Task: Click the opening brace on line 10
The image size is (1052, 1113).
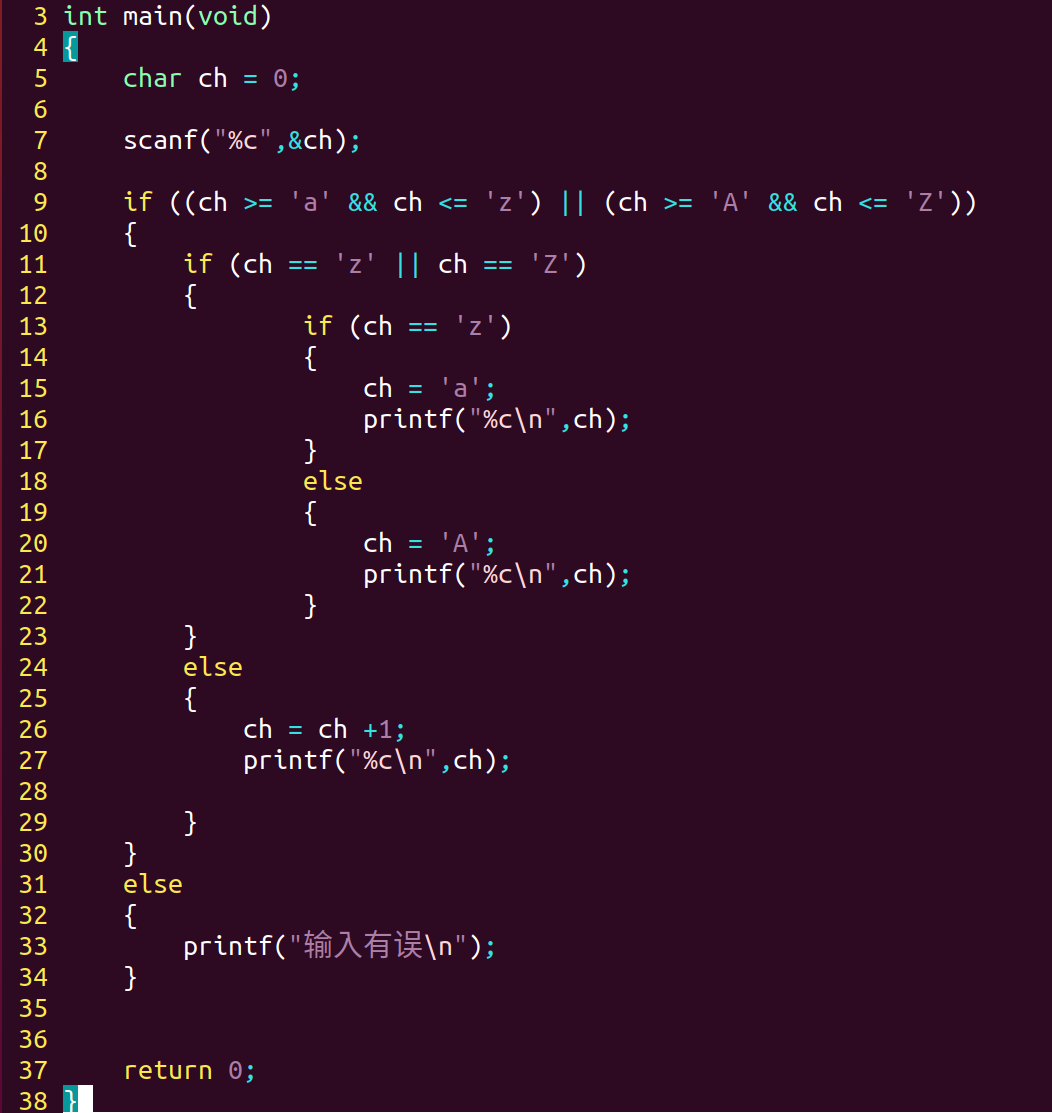Action: 131,234
